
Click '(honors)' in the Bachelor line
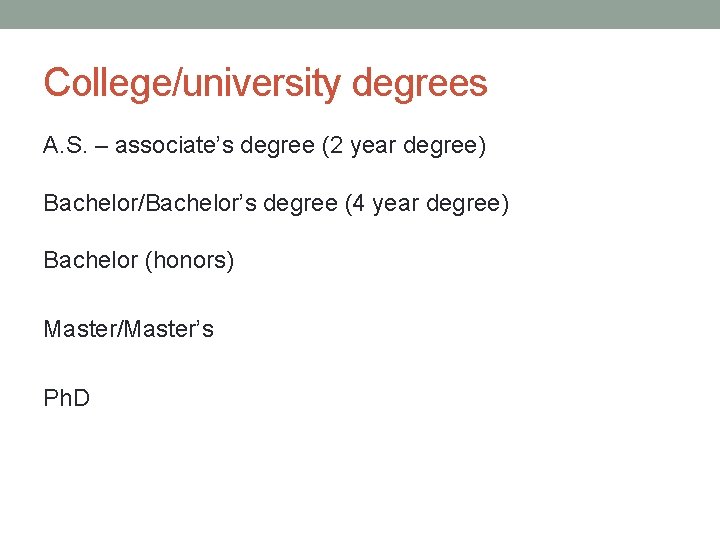[x=190, y=261]
